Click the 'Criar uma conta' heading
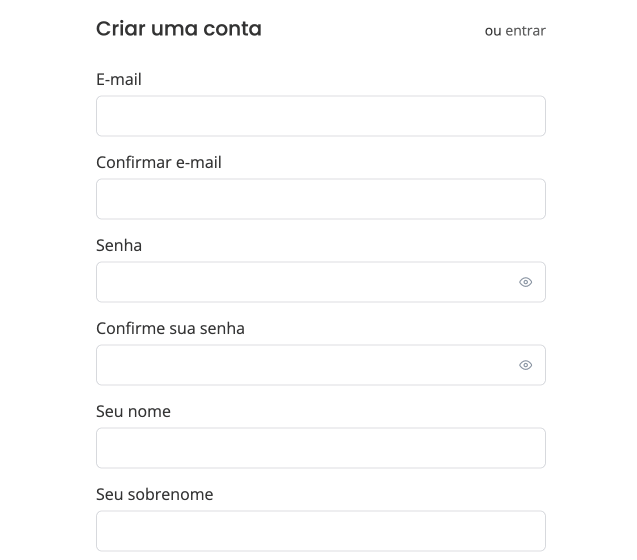Screen dimensions: 637x560 (x=178, y=29)
